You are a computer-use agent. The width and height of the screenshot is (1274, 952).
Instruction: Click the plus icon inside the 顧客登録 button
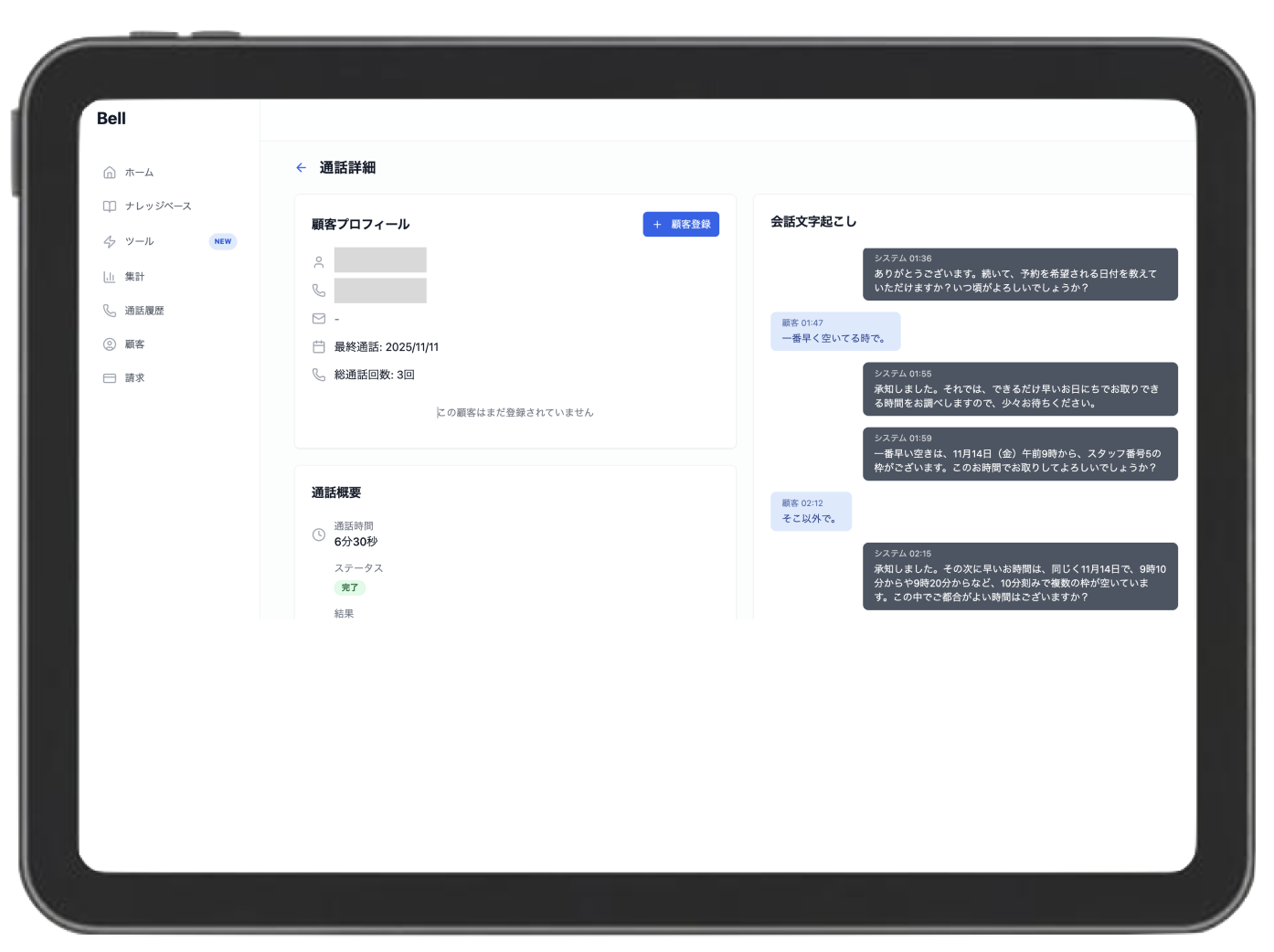point(656,224)
